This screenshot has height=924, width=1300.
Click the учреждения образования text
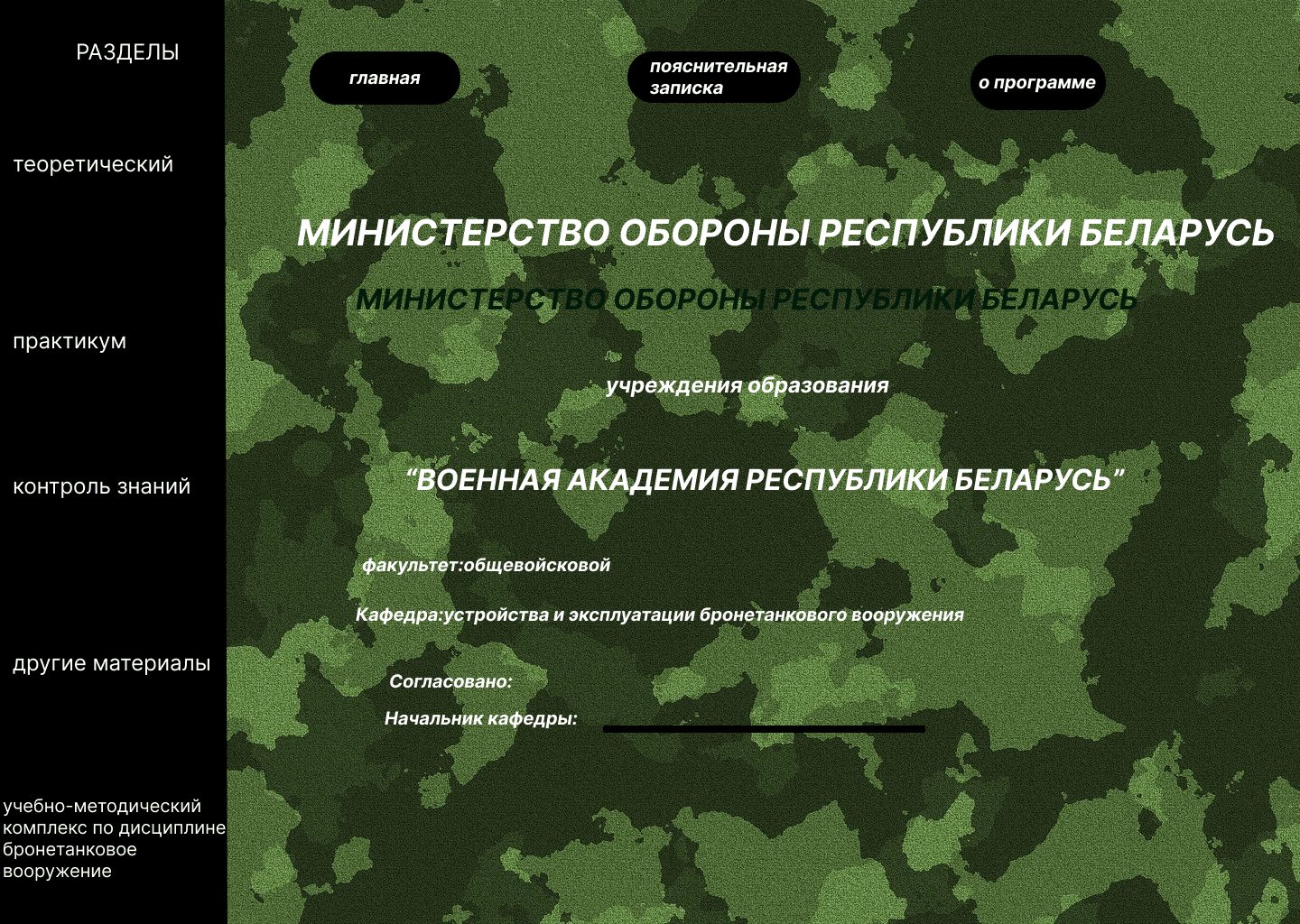pos(747,385)
